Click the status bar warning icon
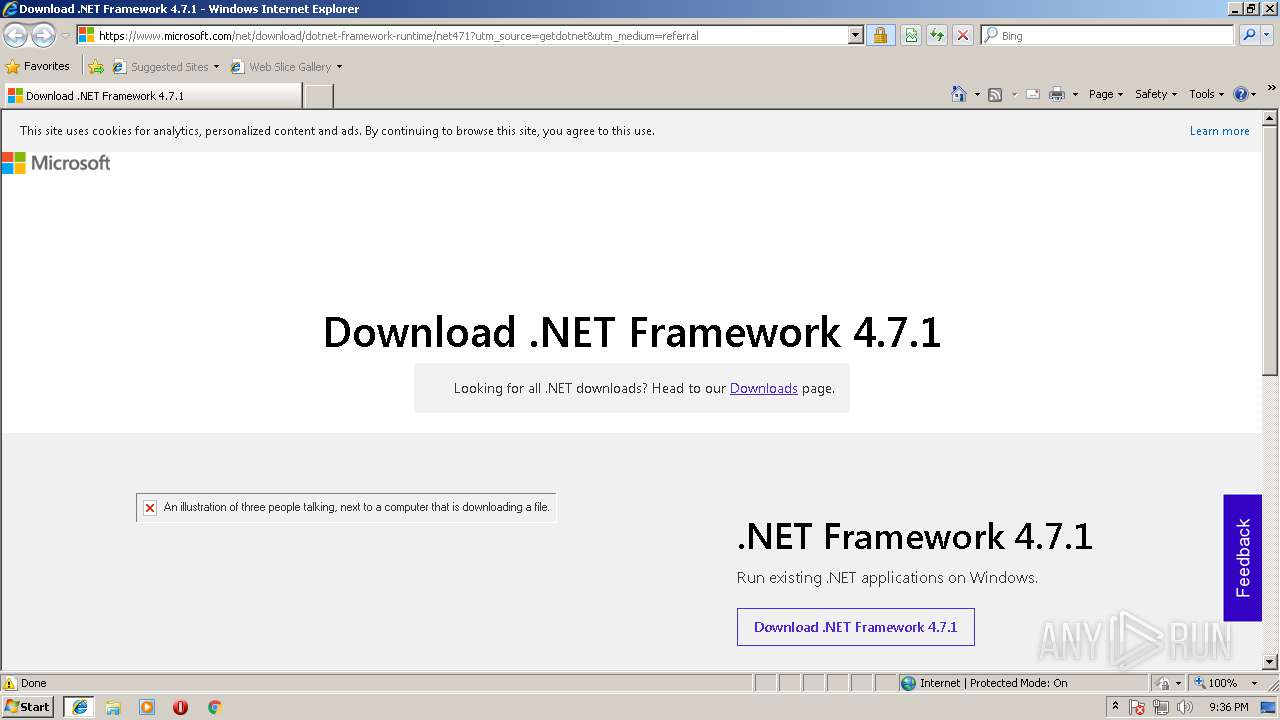Screen dimensions: 1280x720 (10, 683)
